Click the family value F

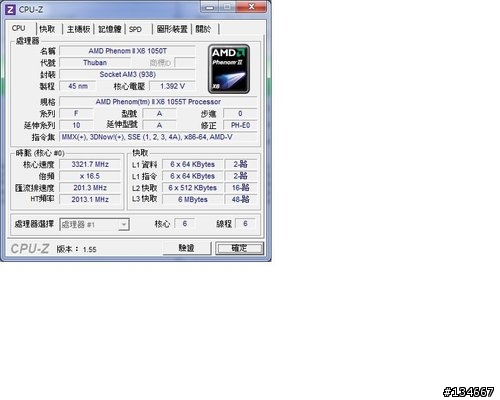[x=76, y=114]
